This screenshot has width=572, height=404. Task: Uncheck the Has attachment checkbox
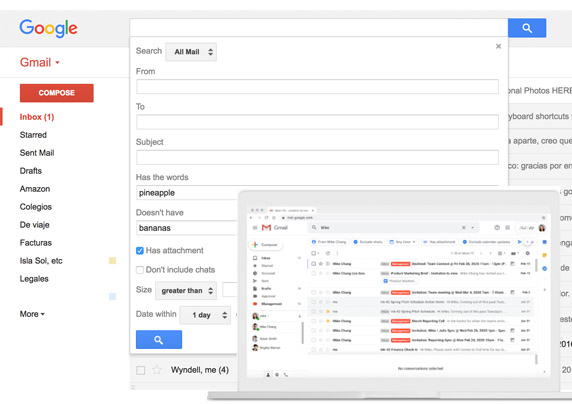point(140,251)
